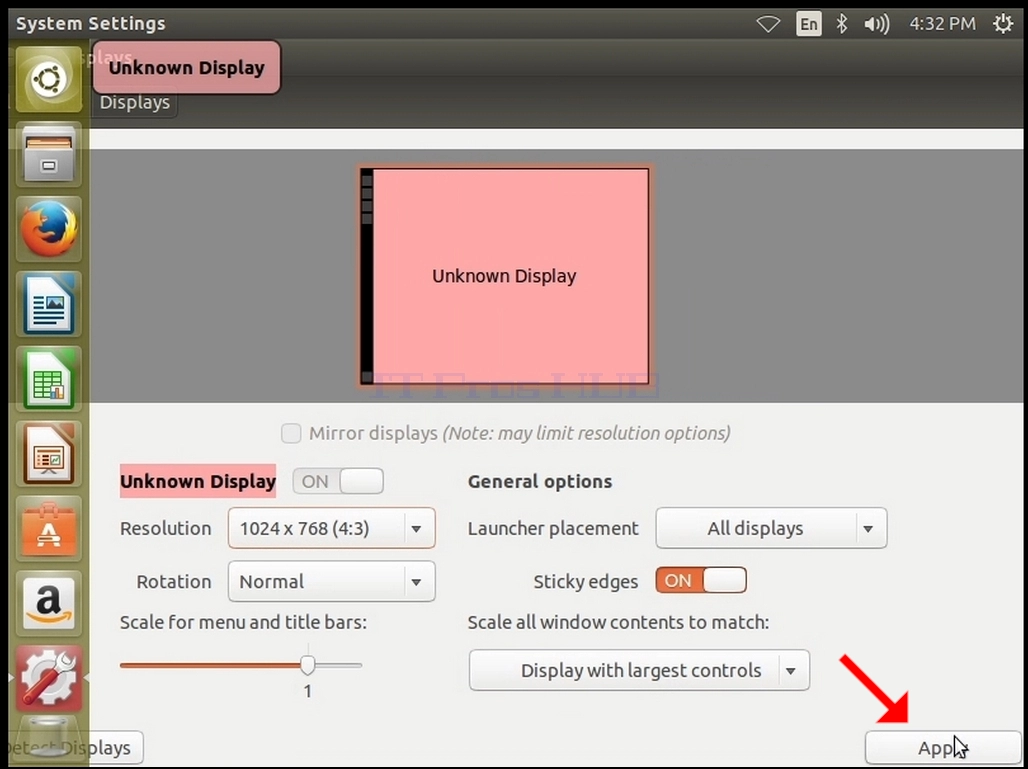
Task: Click the Wi-Fi network indicator
Action: pos(768,24)
